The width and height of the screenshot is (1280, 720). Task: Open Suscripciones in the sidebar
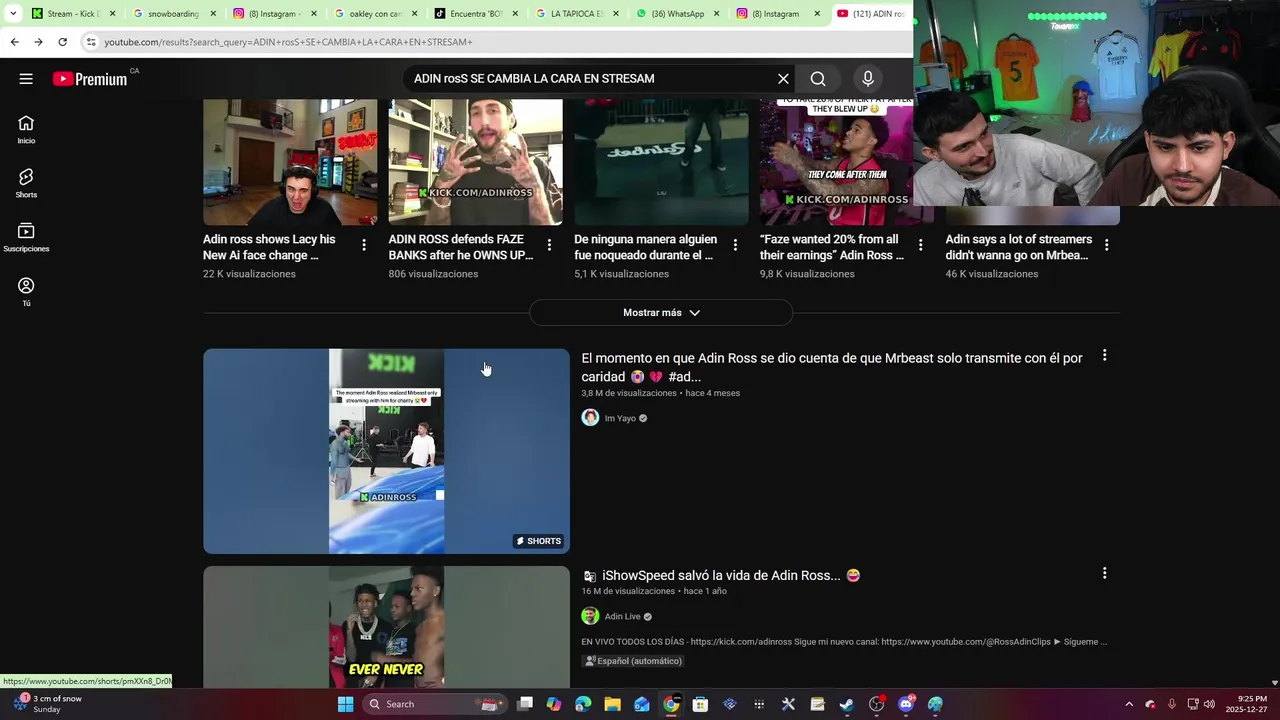pos(26,237)
